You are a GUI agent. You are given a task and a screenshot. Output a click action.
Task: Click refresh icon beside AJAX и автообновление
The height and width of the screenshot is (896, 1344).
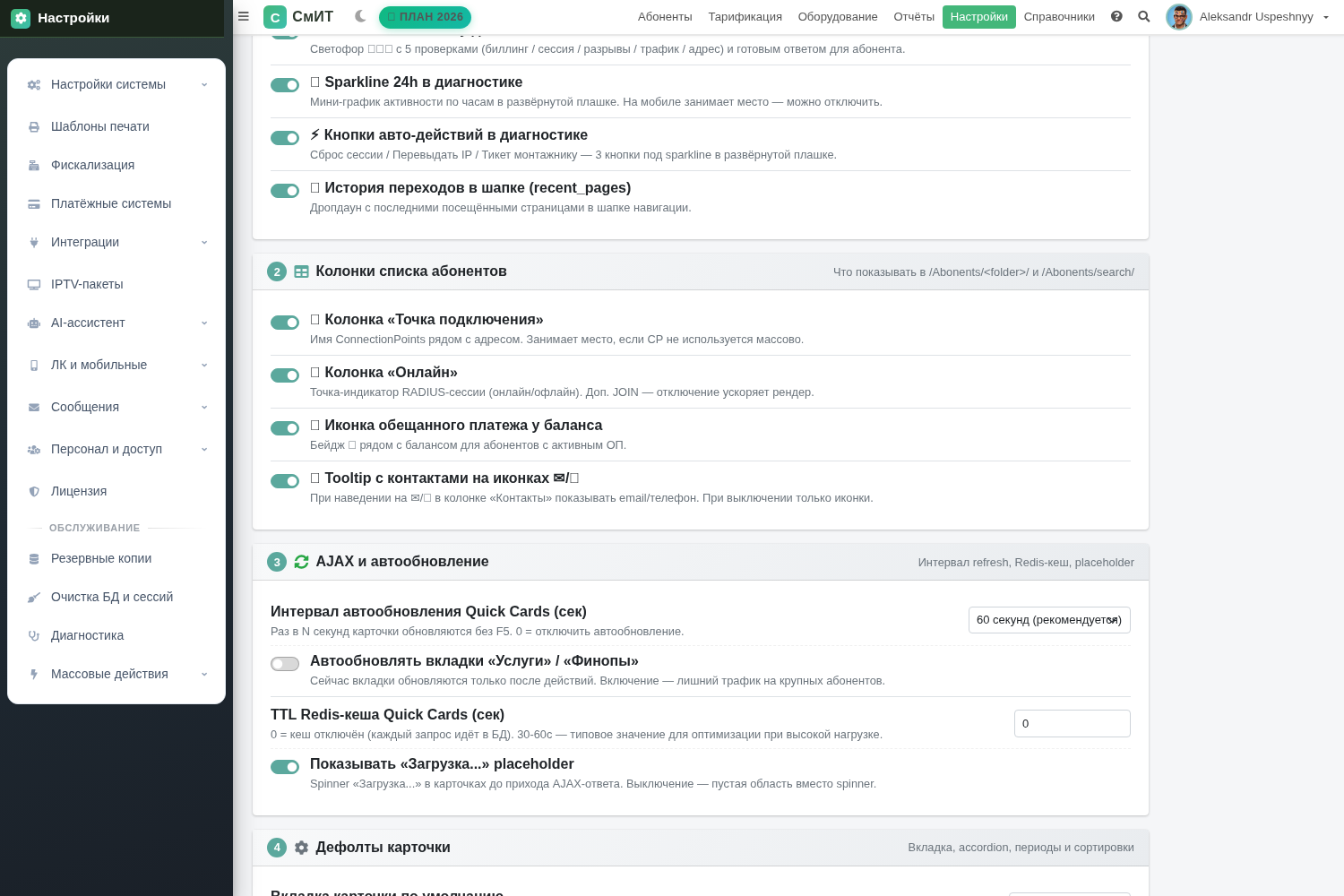(x=302, y=562)
